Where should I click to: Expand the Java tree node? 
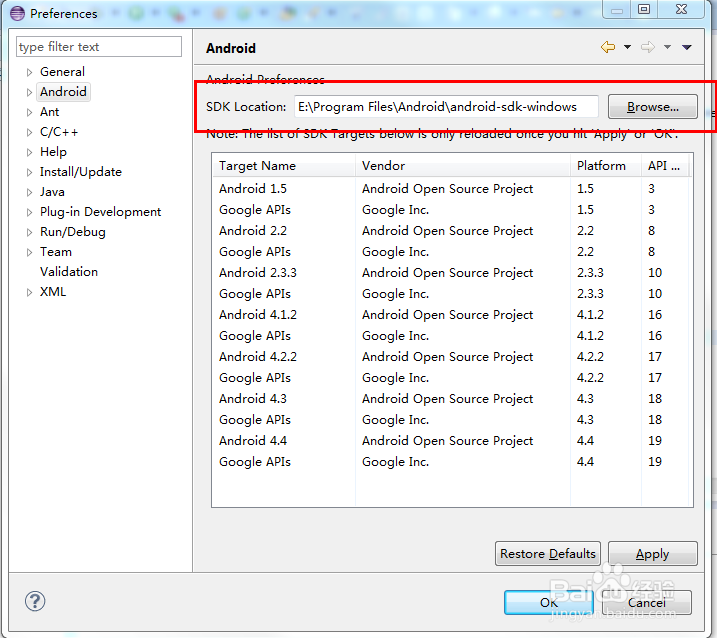[29, 193]
